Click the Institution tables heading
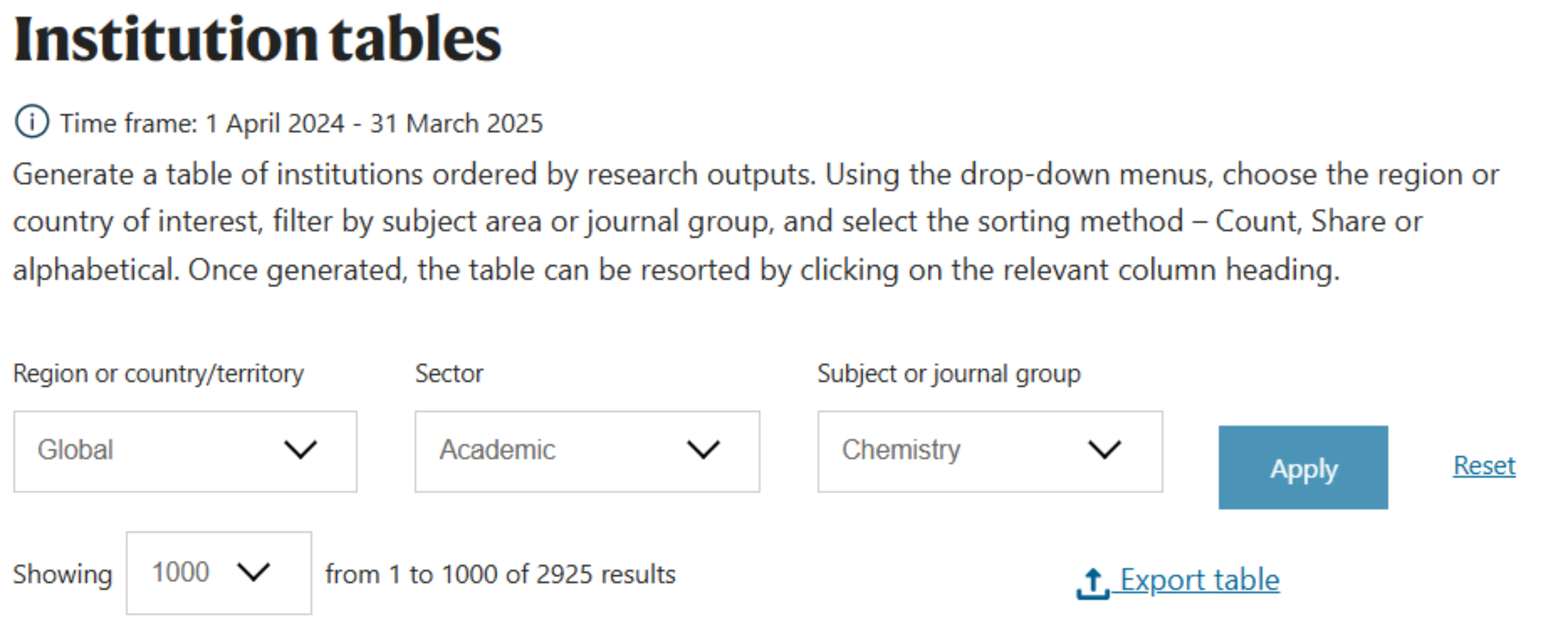1568x627 pixels. pos(257,40)
